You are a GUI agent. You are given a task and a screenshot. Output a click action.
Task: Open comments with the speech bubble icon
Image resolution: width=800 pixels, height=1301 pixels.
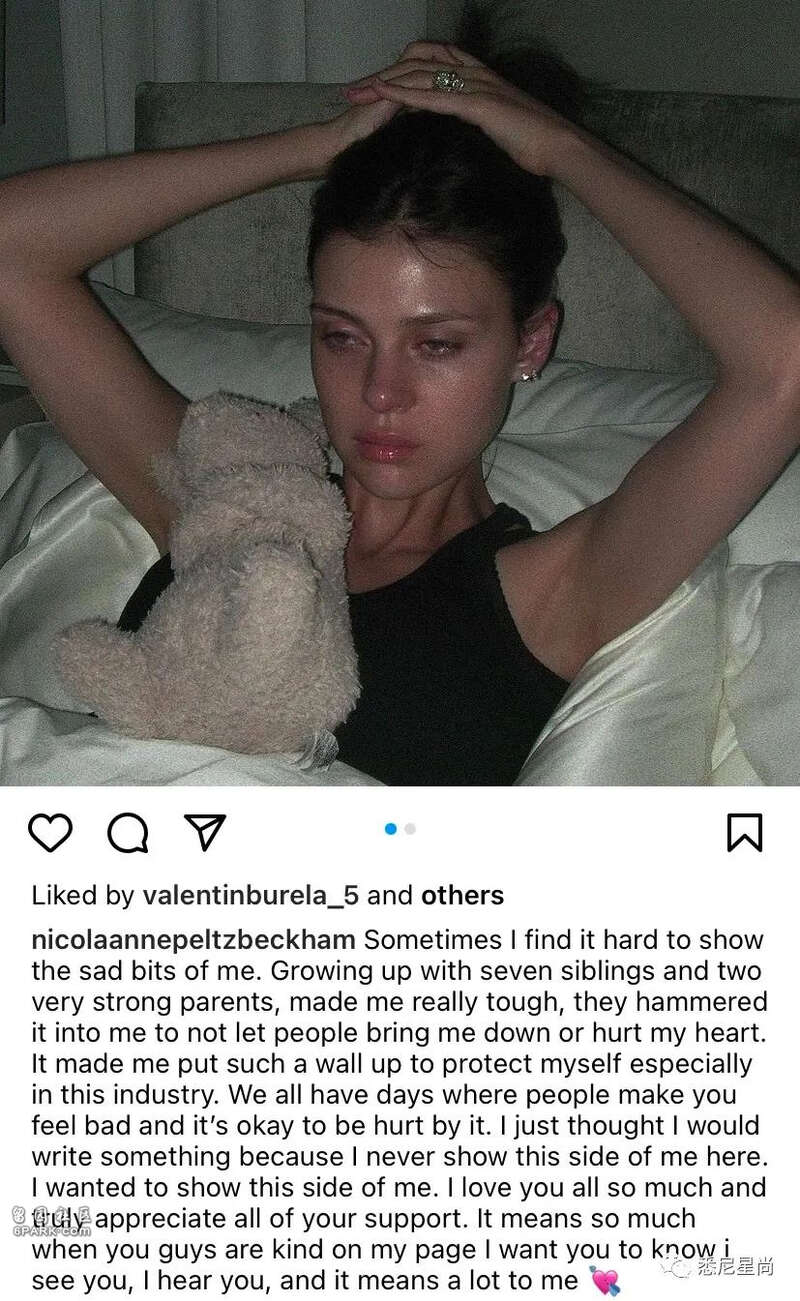[128, 832]
